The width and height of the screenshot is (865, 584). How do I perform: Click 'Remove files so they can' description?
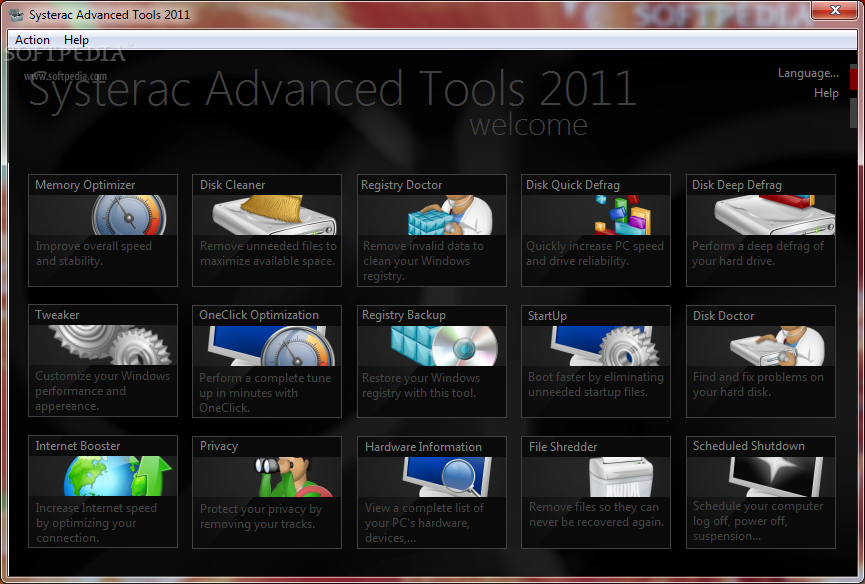point(596,515)
